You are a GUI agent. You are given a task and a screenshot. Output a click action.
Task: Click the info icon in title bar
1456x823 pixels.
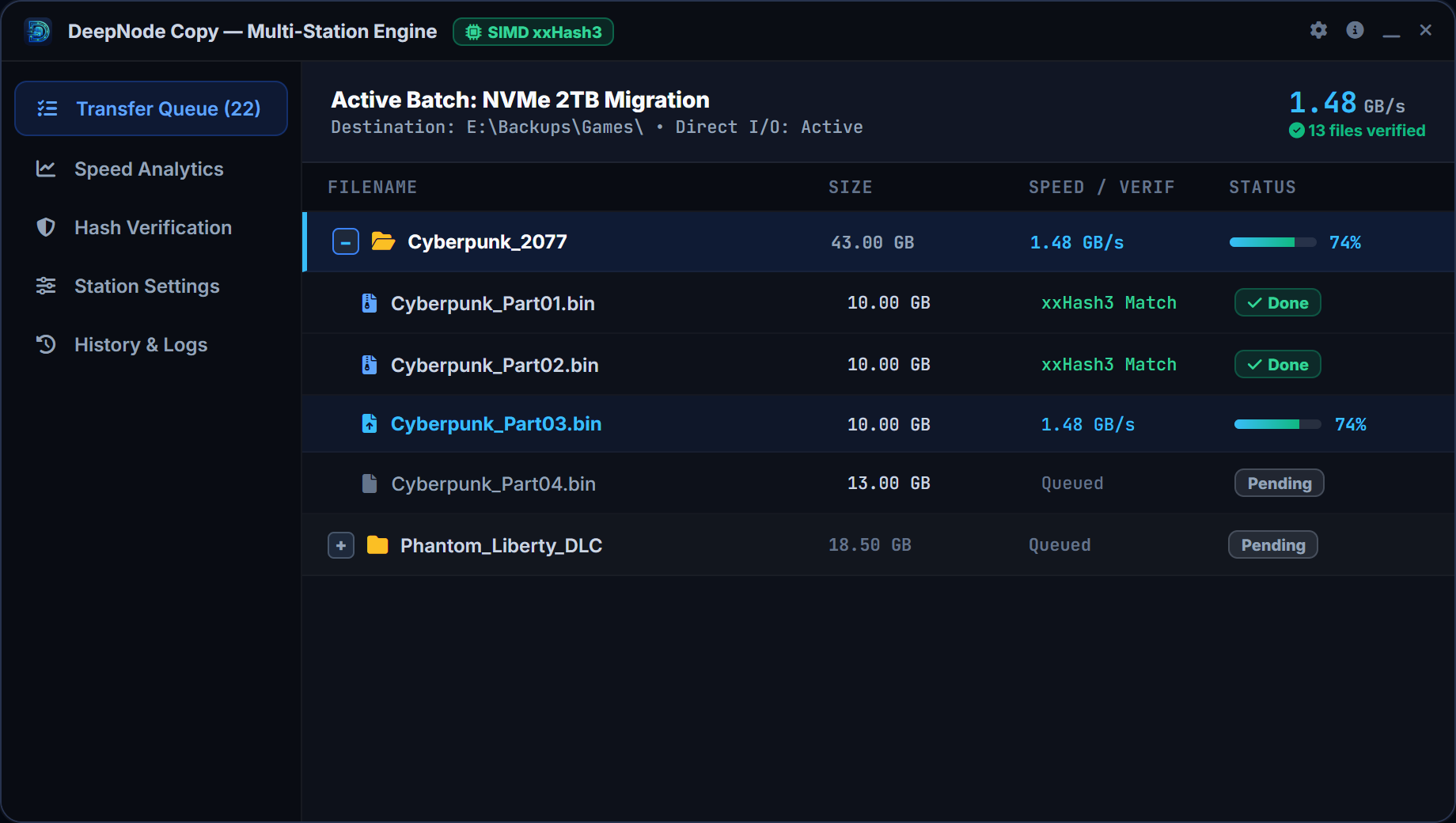(1355, 30)
